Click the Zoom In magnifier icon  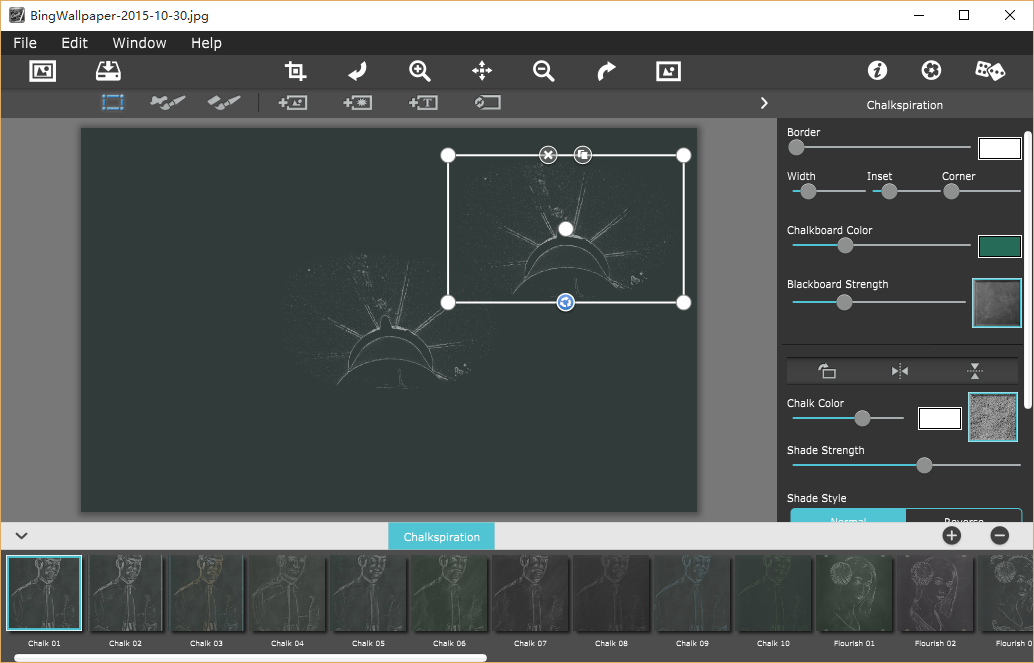[x=420, y=71]
